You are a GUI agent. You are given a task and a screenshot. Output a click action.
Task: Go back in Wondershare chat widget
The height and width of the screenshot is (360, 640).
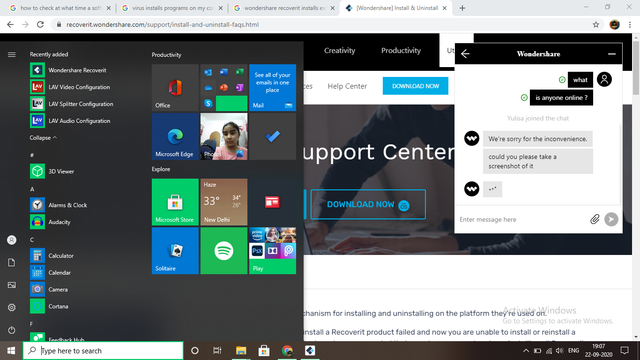tap(465, 54)
